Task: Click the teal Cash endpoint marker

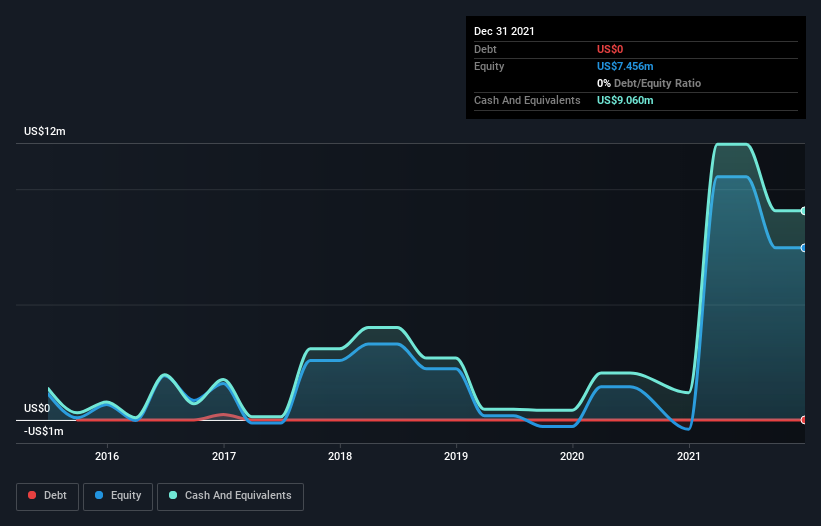Action: 804,211
